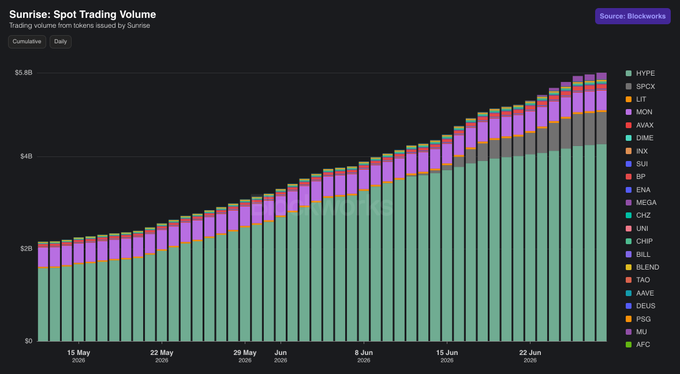
Task: Toggle the SUI series legend label
Action: pos(642,164)
